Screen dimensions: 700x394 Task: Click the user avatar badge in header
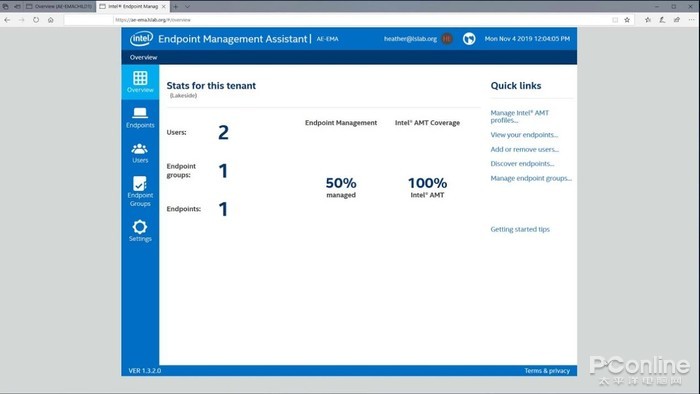[447, 39]
